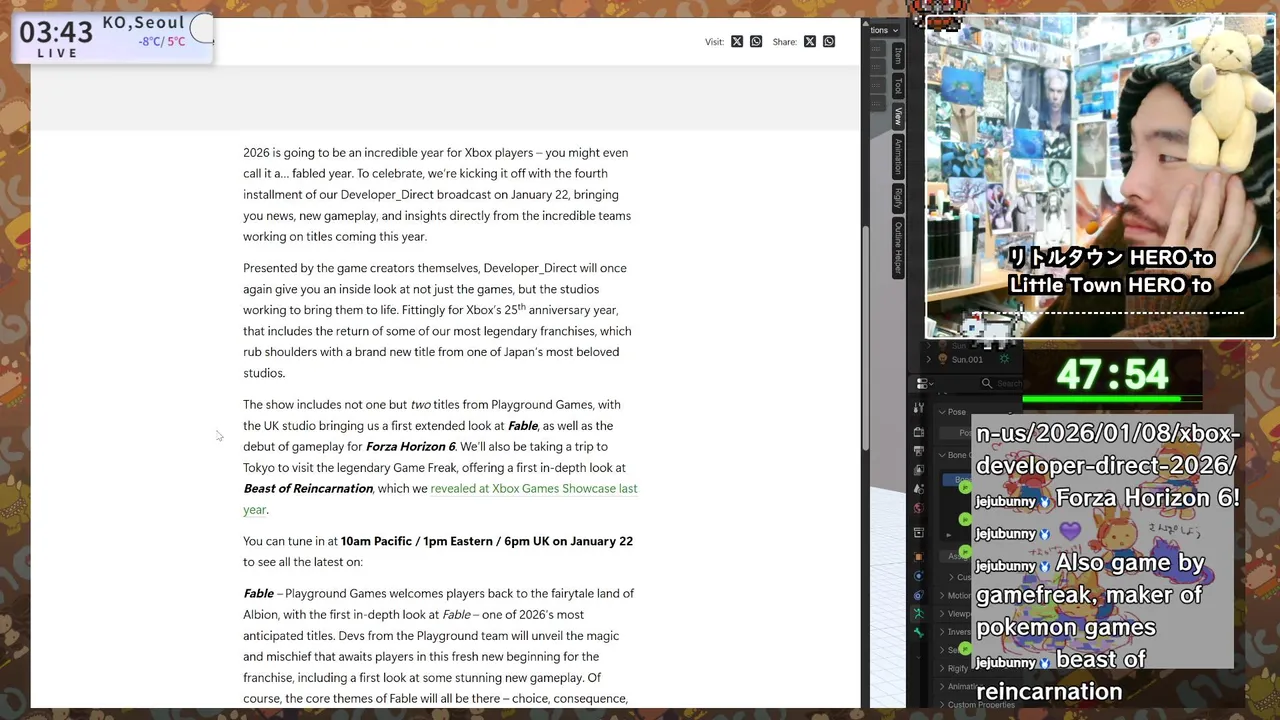Open the Visit X (Twitter) icon

[x=737, y=41]
